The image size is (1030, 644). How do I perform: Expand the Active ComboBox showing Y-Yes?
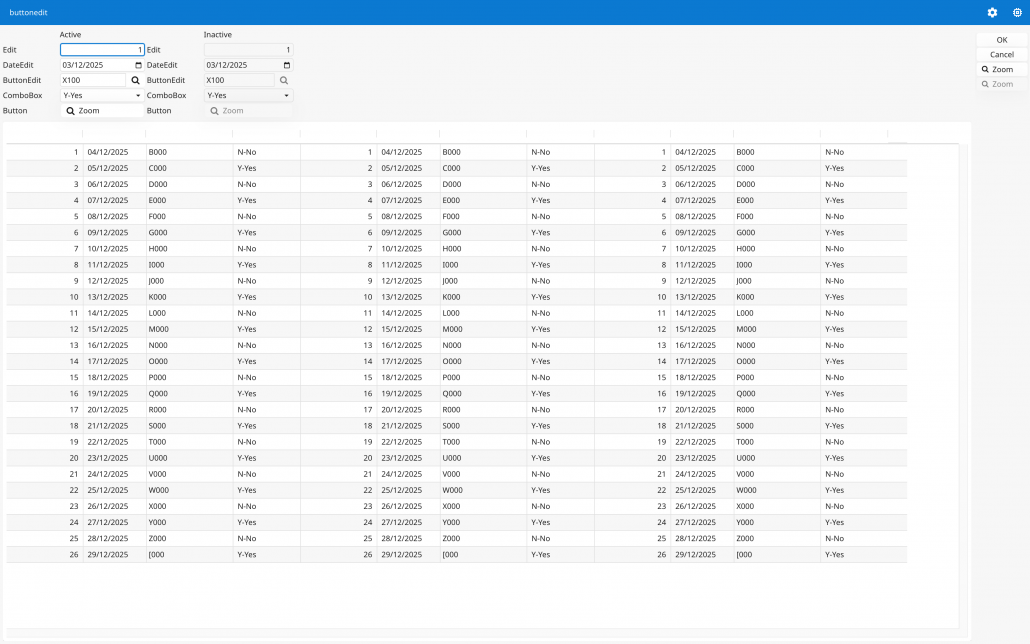(138, 96)
